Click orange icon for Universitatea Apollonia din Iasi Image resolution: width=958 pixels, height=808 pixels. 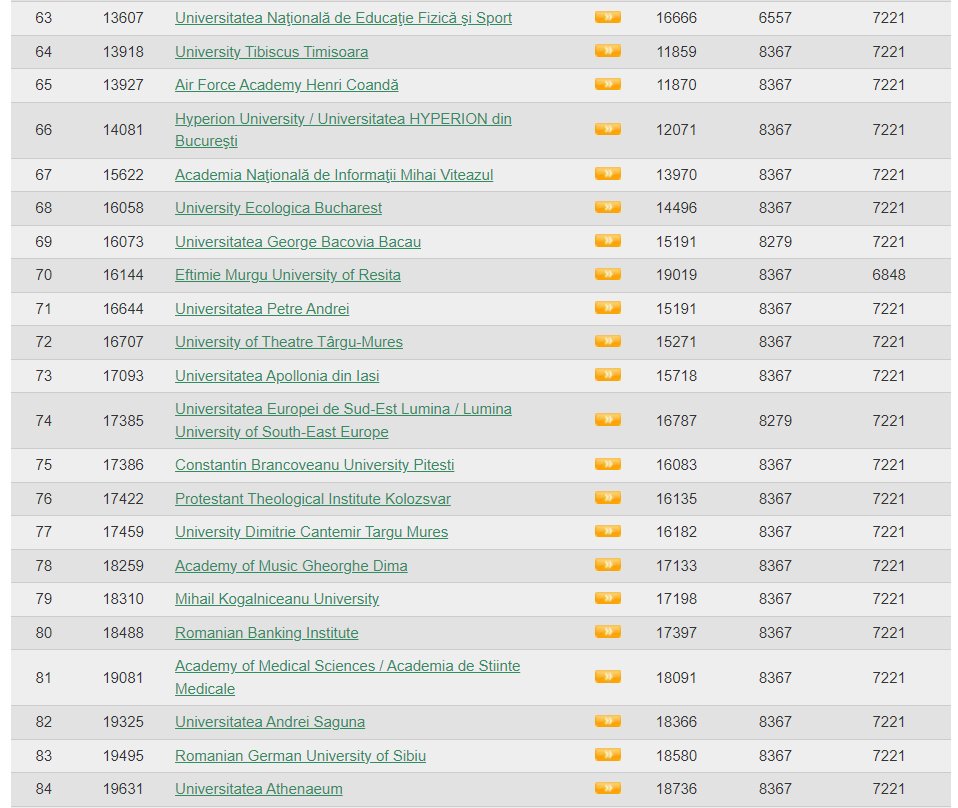point(607,375)
